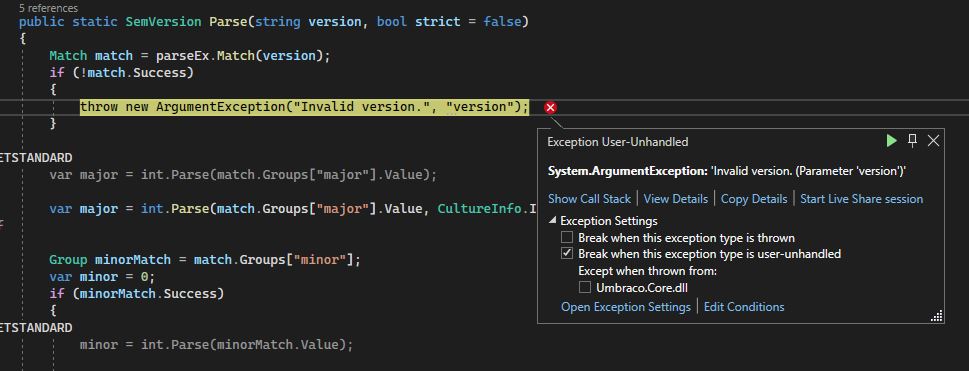Click Edit Conditions link
This screenshot has height=371, width=969.
[x=744, y=307]
